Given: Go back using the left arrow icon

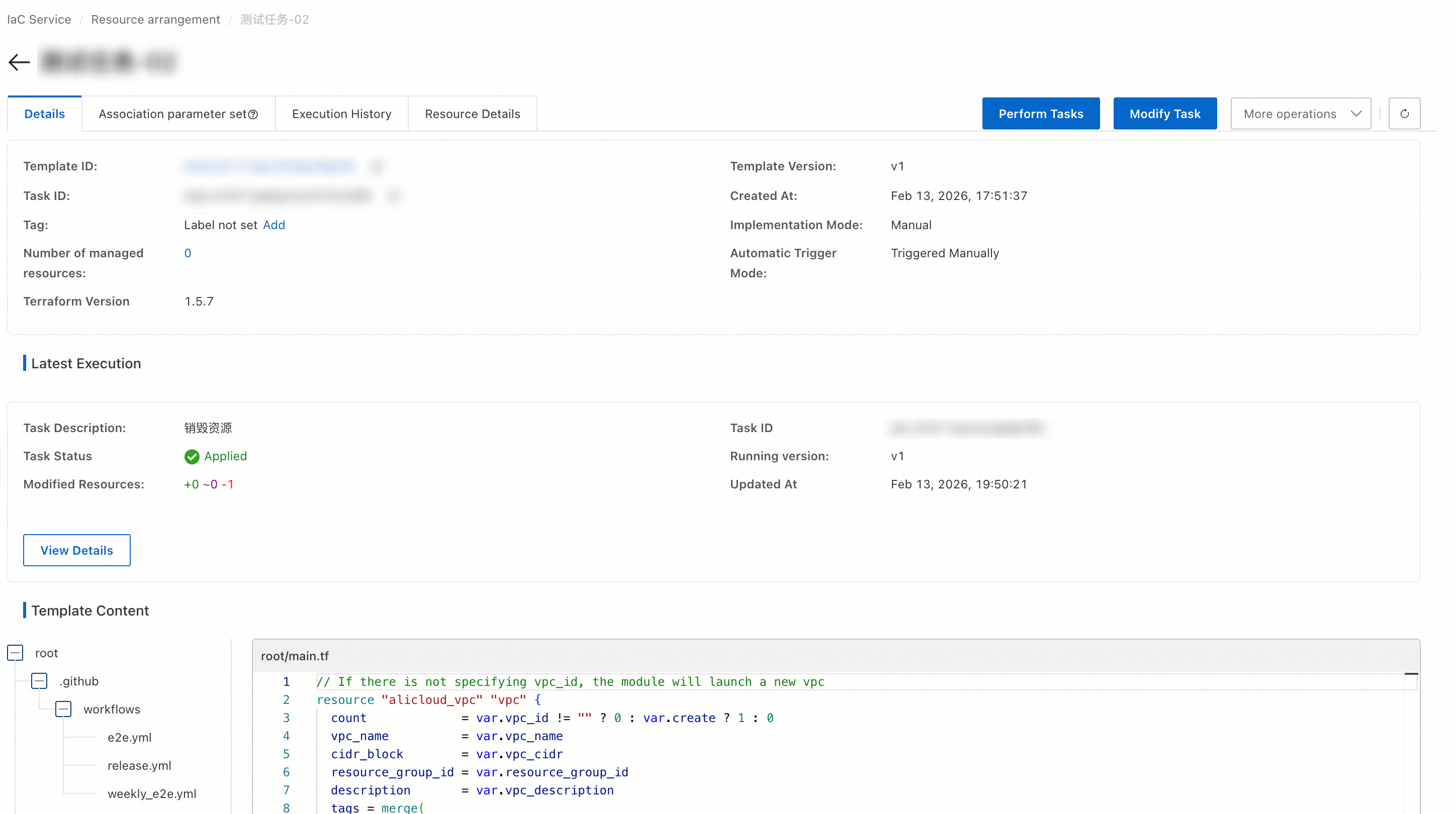Looking at the screenshot, I should 19,62.
